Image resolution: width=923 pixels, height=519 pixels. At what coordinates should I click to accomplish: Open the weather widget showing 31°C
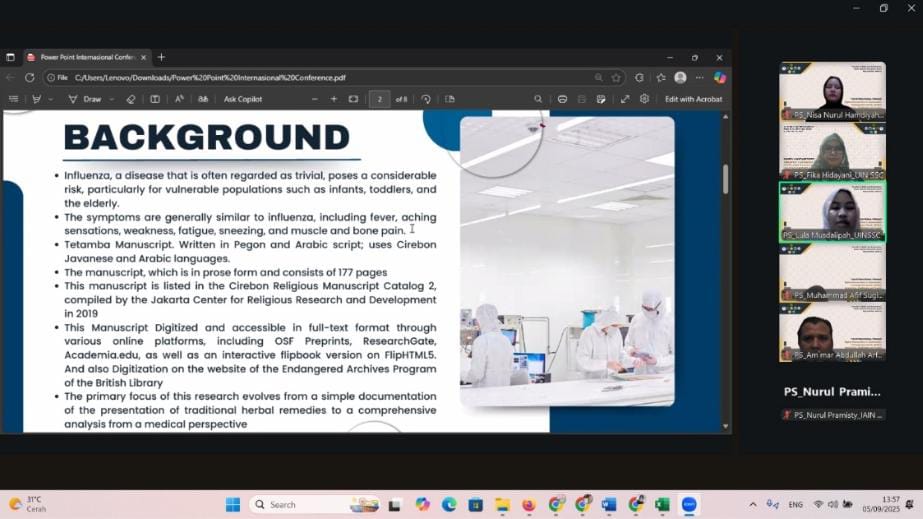click(x=28, y=504)
